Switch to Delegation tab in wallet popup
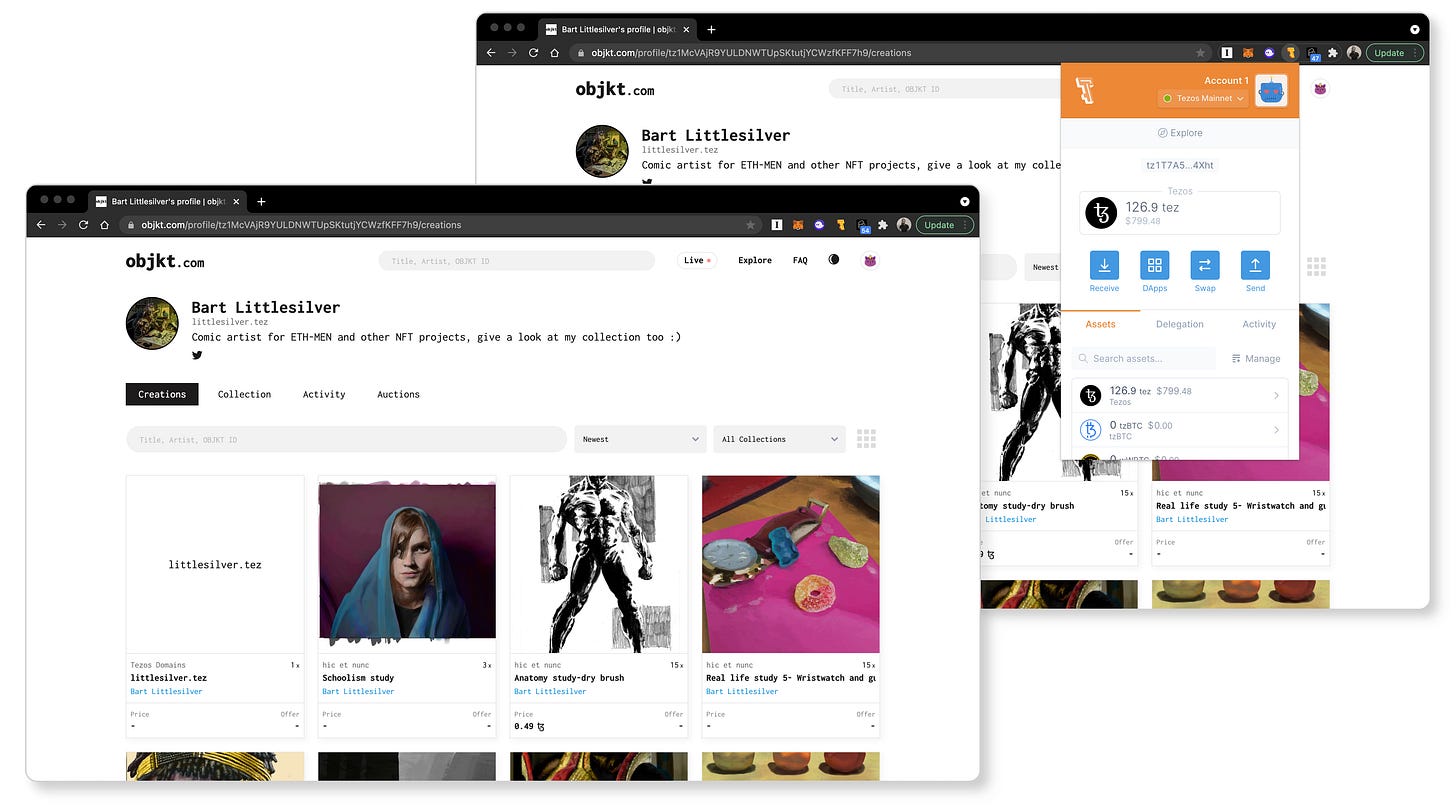The width and height of the screenshot is (1456, 807). (1180, 324)
